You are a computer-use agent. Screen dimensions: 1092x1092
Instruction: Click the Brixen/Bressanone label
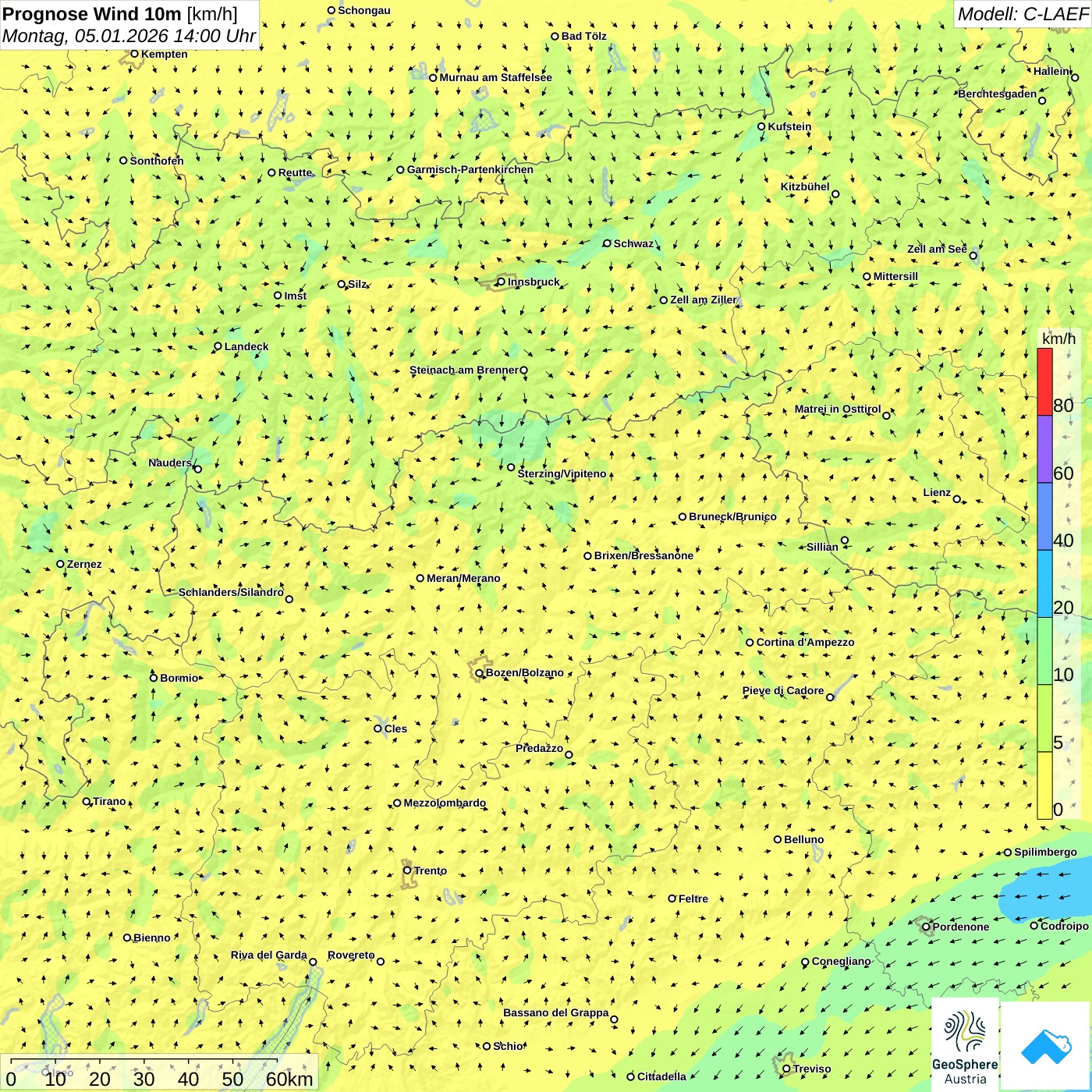(643, 555)
